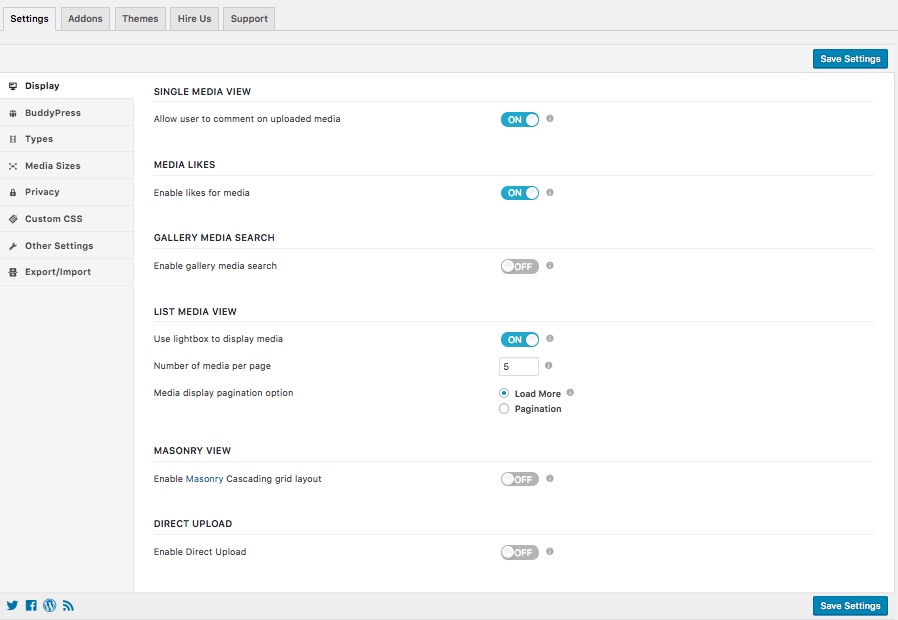Disable likes for media toggle
Image resolution: width=898 pixels, height=620 pixels.
point(519,193)
